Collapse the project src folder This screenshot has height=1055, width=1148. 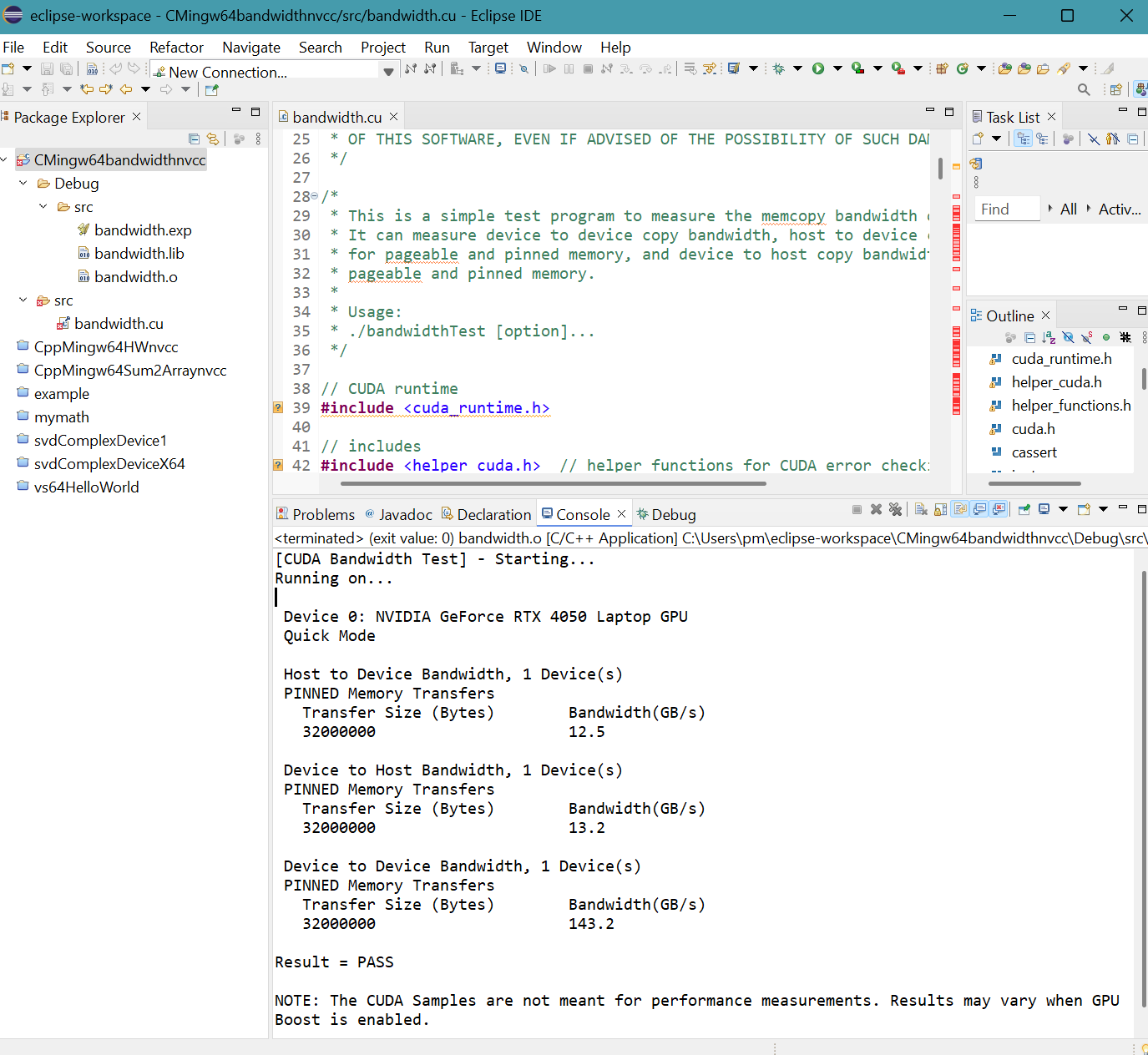click(x=23, y=300)
